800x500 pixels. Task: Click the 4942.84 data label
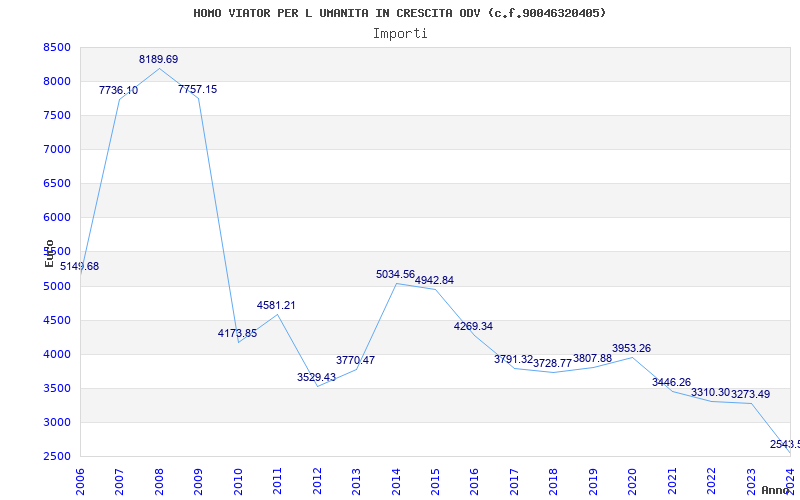434,280
